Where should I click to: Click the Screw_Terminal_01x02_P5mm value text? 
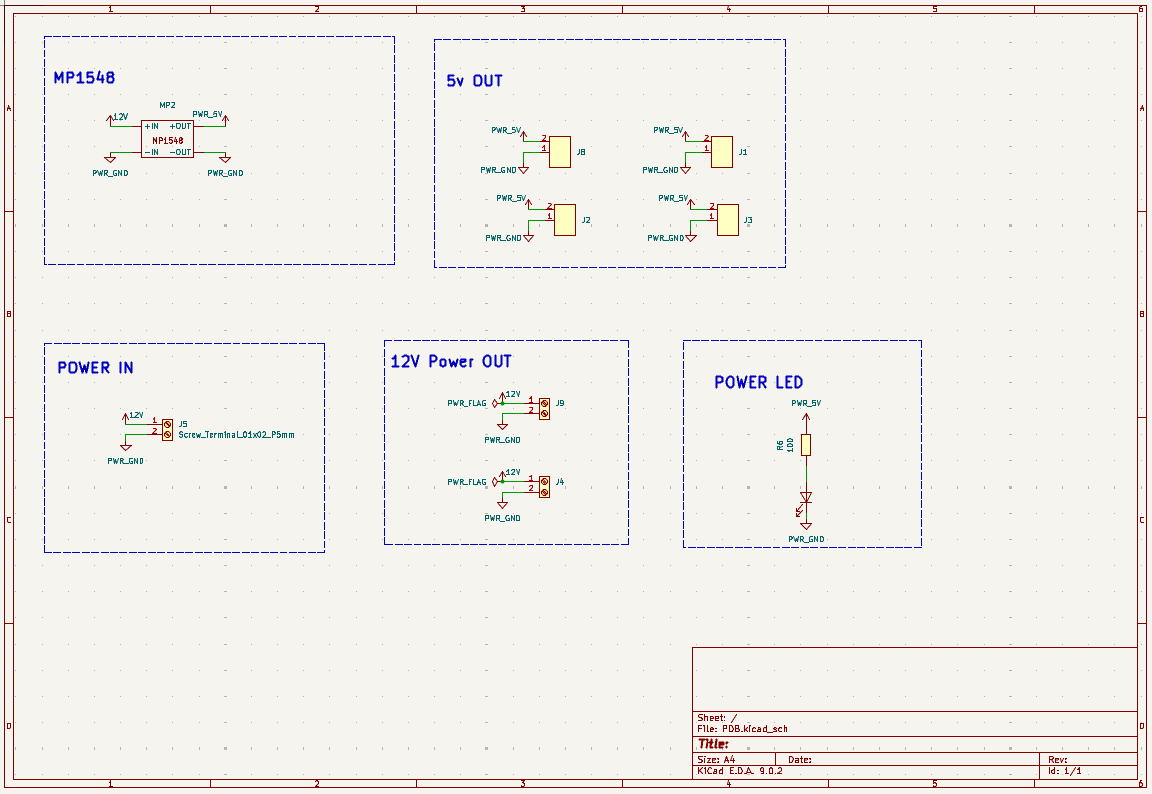coord(237,435)
